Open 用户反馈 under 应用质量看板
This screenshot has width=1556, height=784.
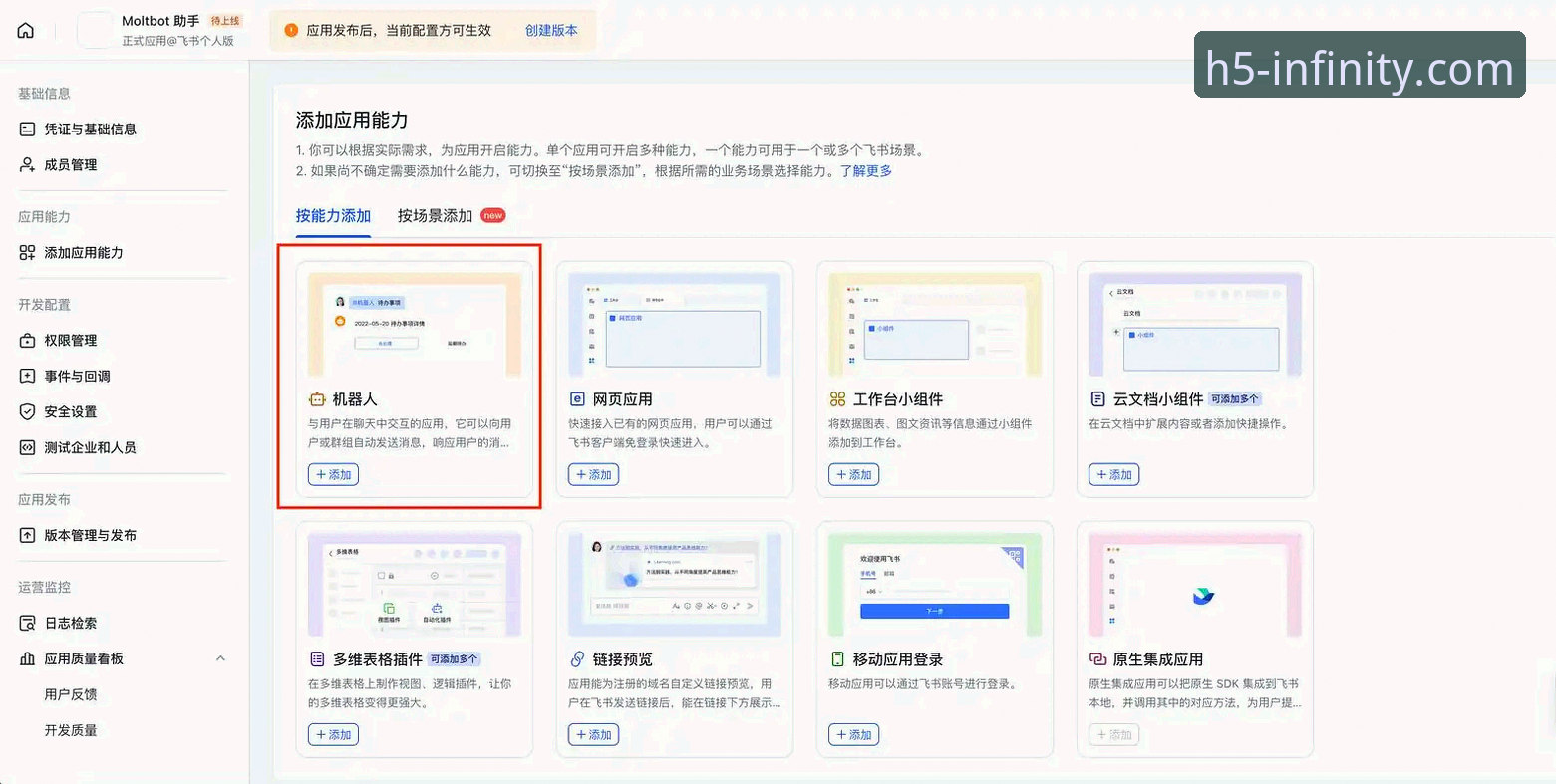pyautogui.click(x=71, y=695)
